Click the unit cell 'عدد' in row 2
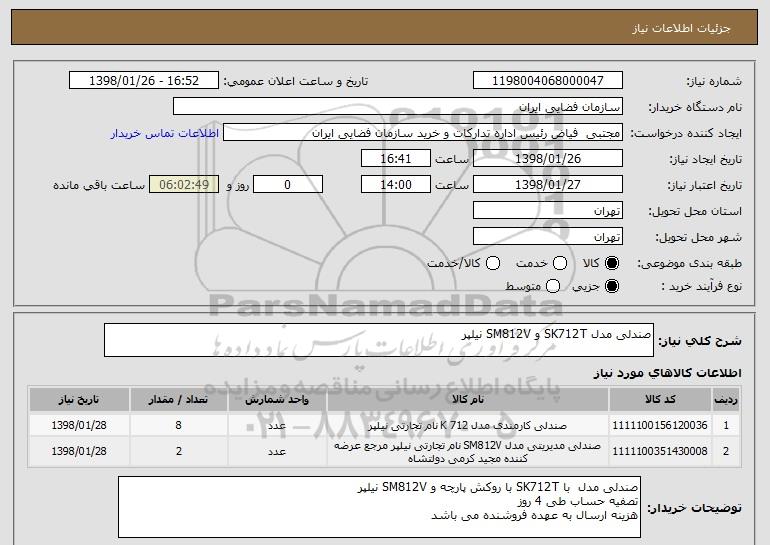This screenshot has width=770, height=545. tap(277, 451)
